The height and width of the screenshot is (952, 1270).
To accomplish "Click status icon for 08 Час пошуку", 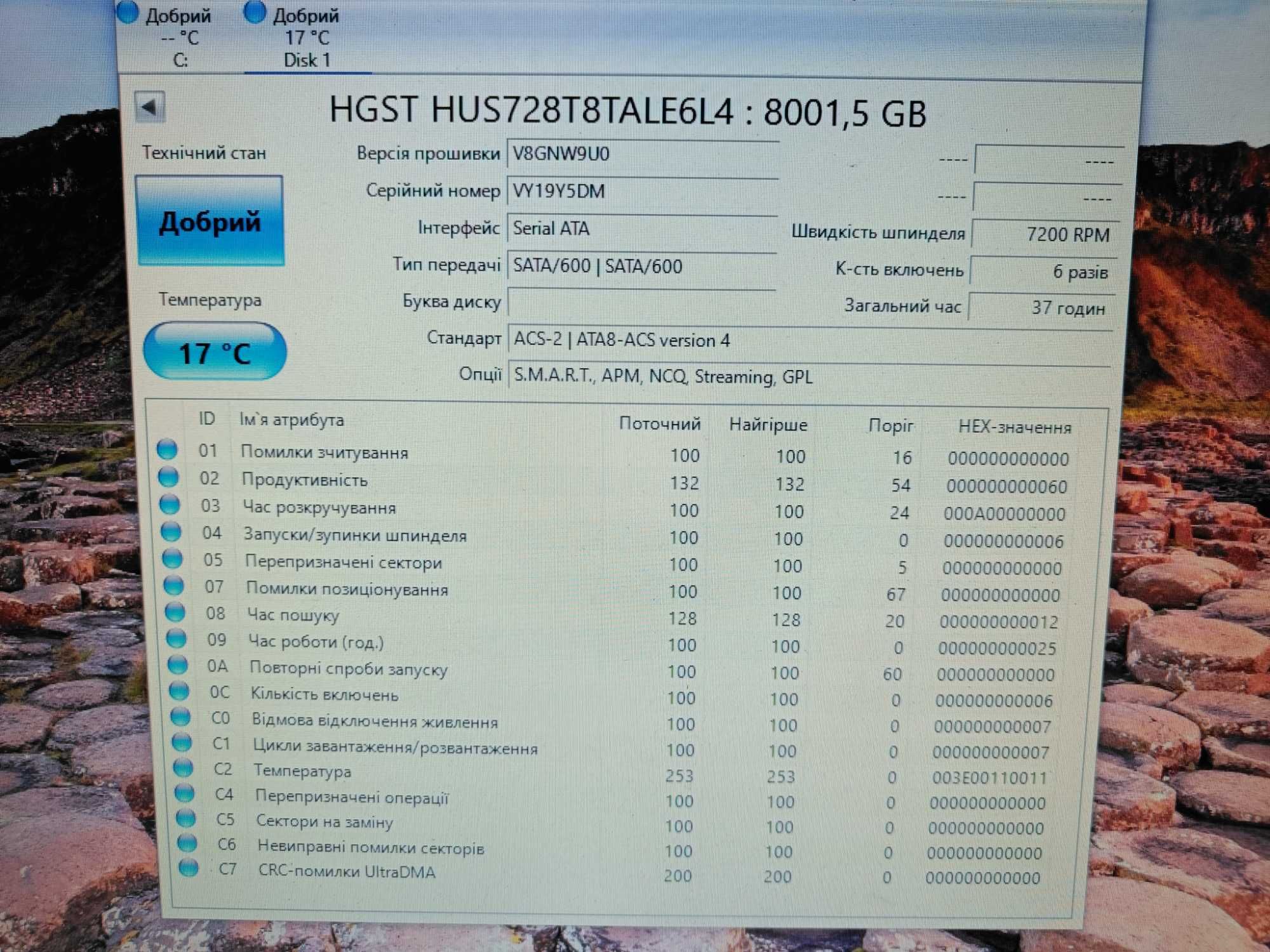I will coord(175,612).
